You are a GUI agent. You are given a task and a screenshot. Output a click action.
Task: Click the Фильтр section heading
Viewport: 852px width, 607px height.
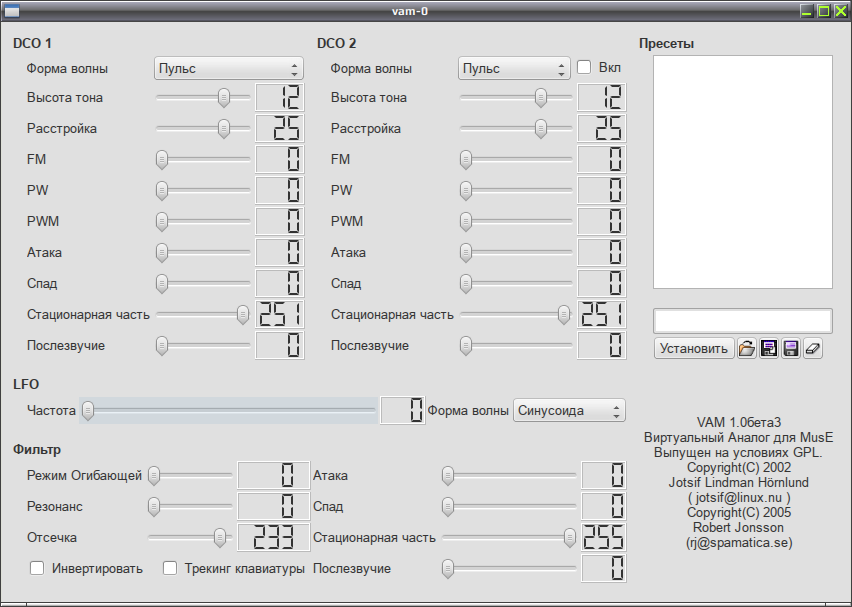point(37,450)
